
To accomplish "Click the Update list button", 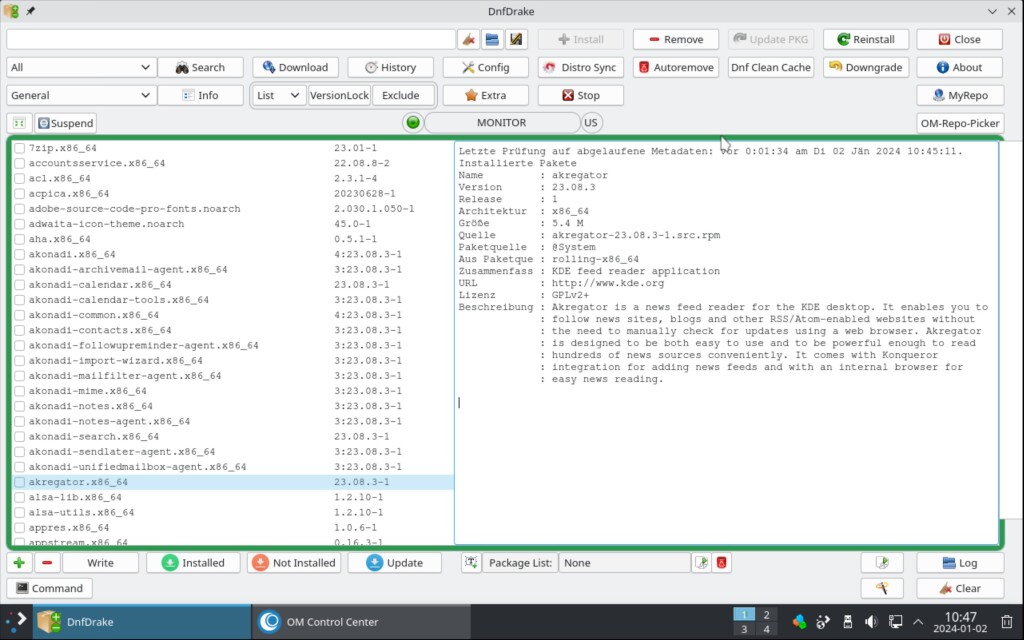I will click(x=396, y=563).
